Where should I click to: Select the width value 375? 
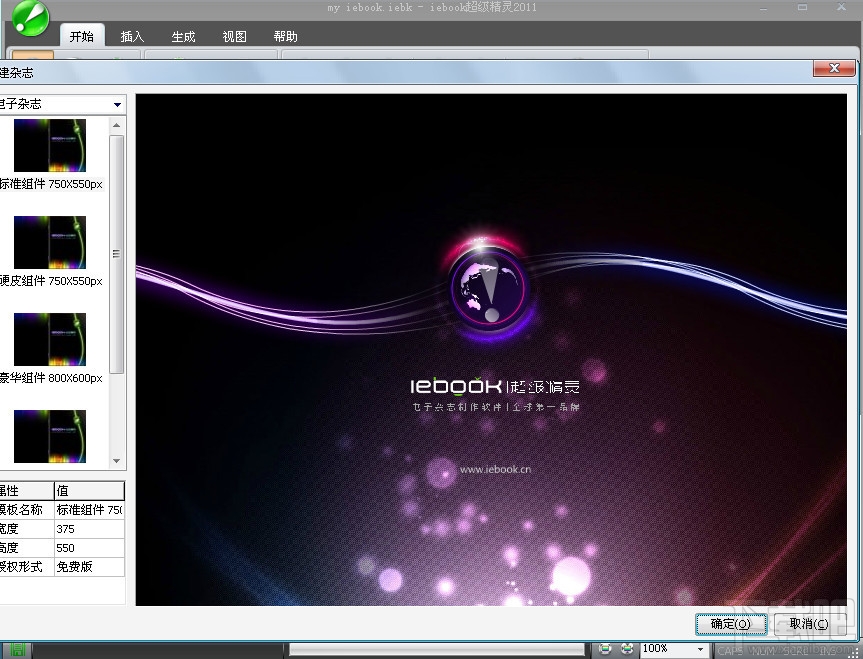coord(89,529)
